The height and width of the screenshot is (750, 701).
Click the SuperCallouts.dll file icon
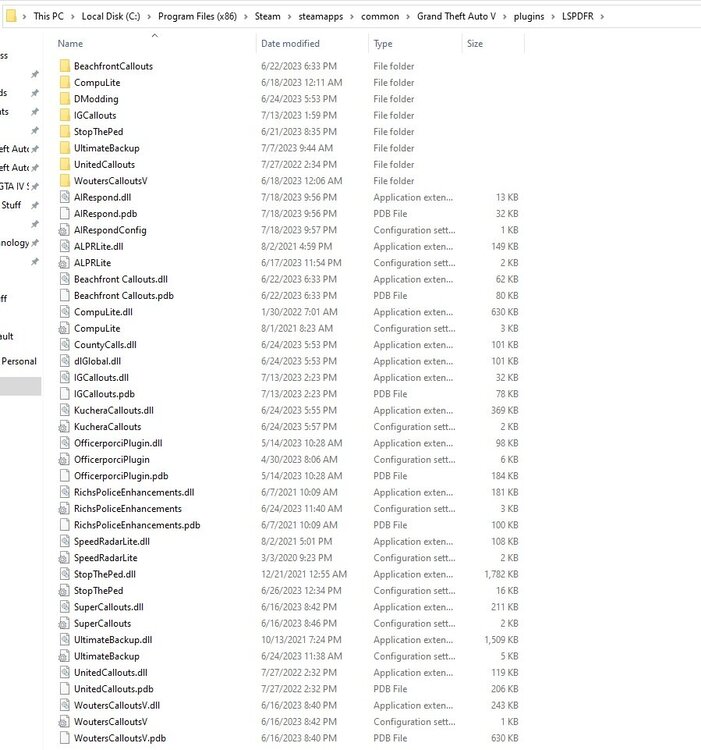click(x=65, y=607)
